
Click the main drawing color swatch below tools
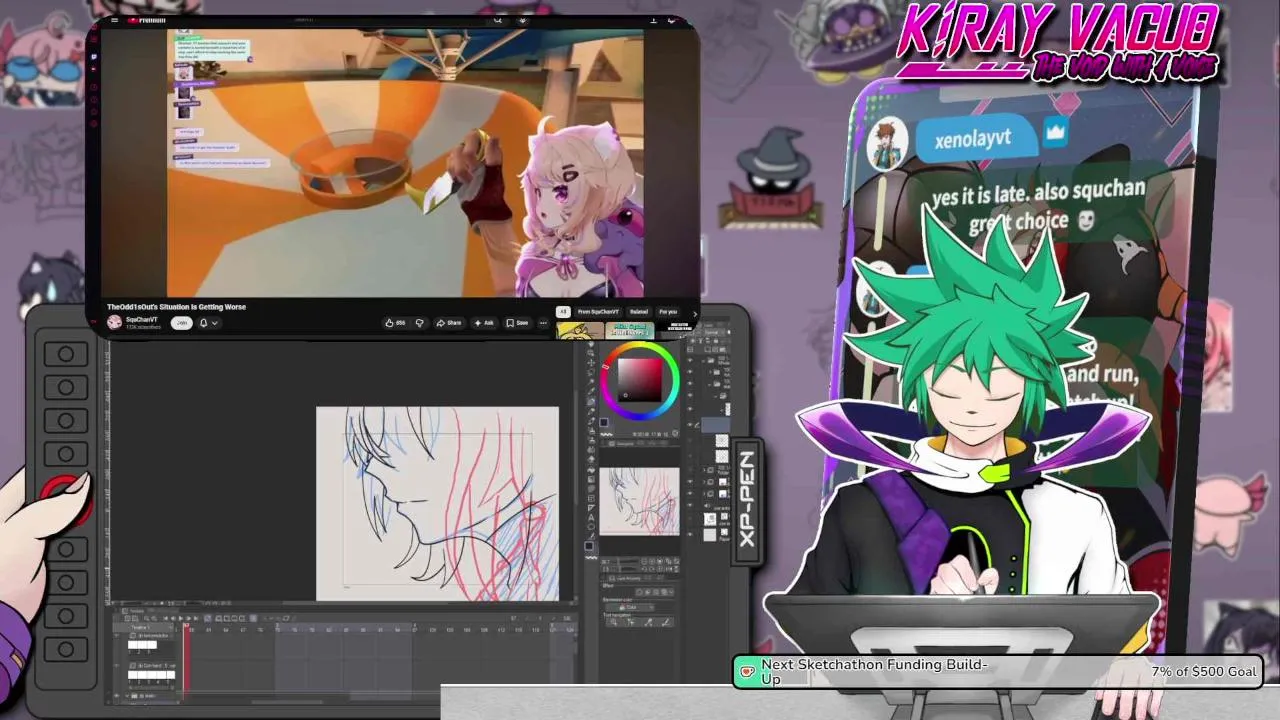point(589,546)
